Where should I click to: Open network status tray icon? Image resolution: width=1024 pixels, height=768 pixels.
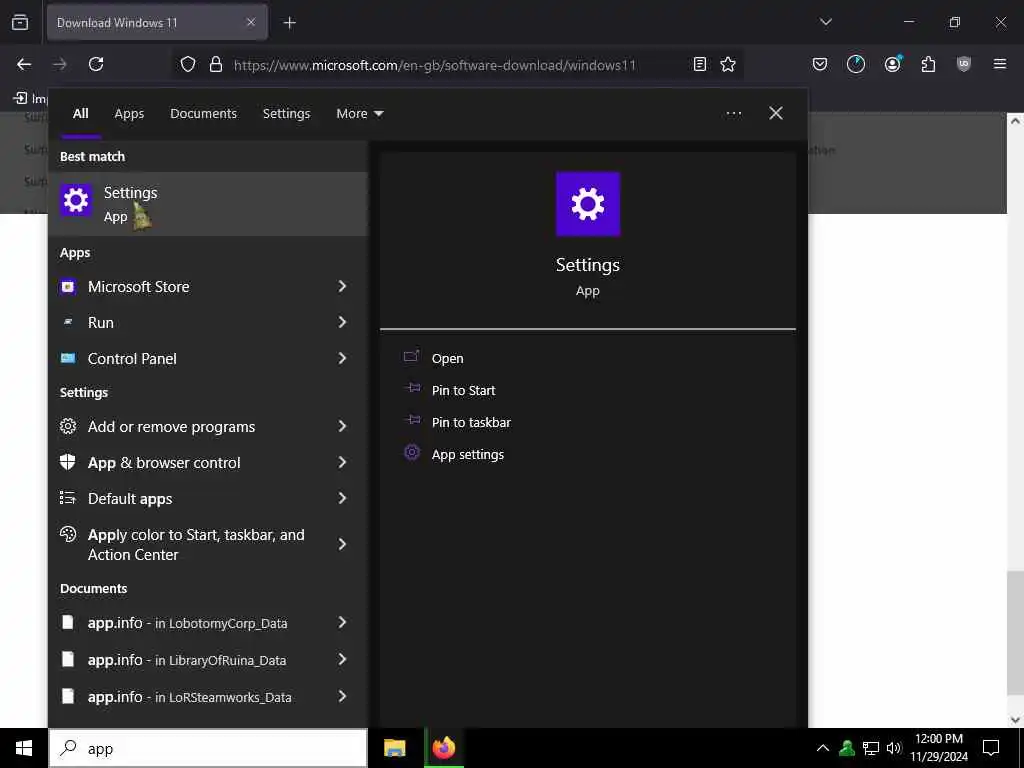point(871,748)
